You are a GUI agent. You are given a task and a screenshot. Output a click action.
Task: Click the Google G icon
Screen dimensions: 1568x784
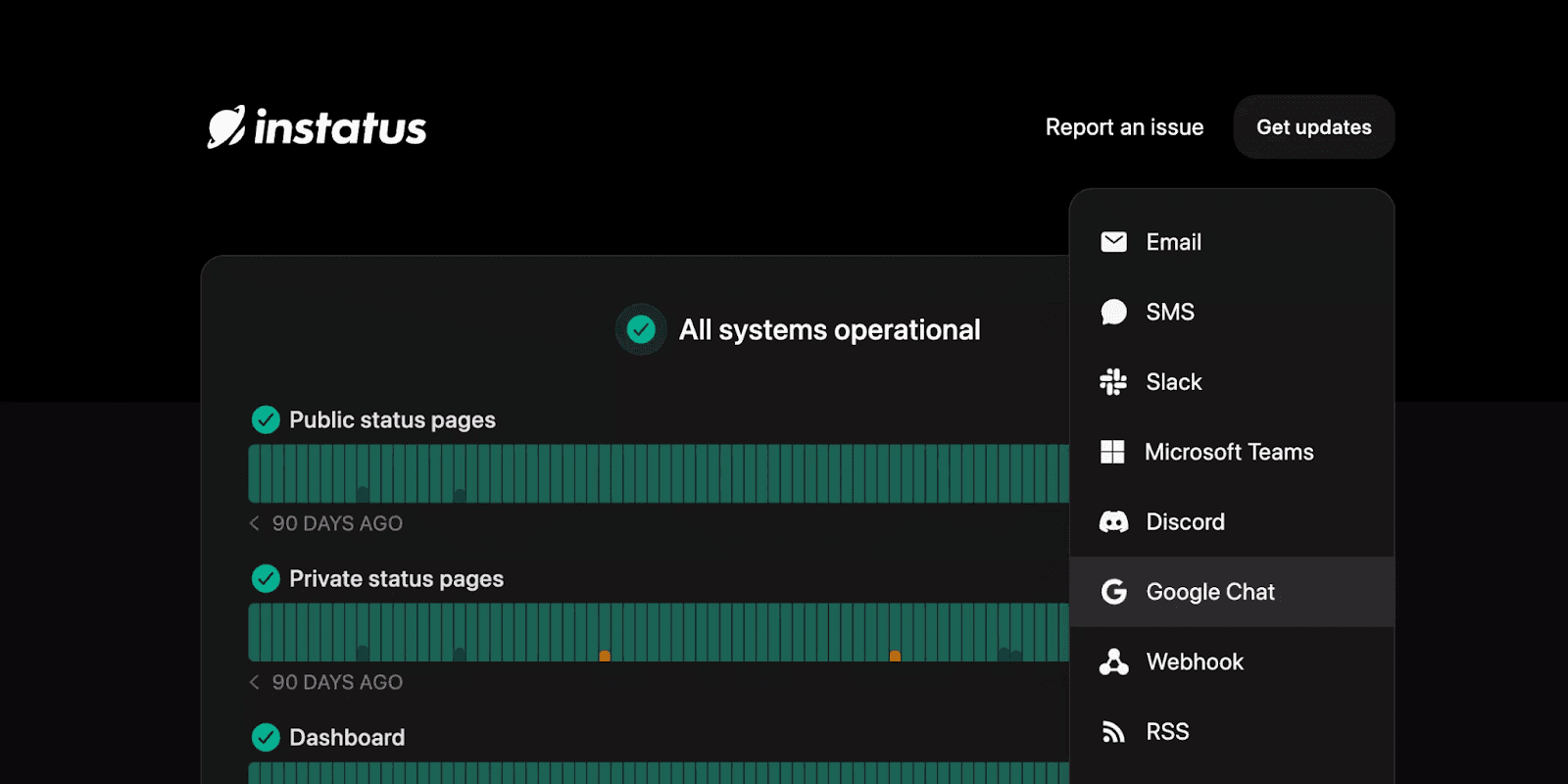pos(1113,592)
